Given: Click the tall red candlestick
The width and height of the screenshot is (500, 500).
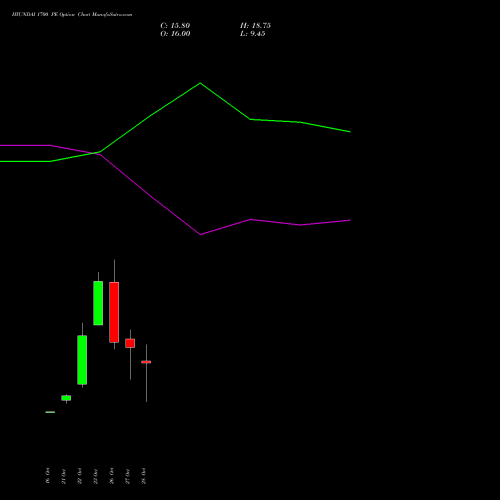Looking at the screenshot, I should (x=114, y=312).
